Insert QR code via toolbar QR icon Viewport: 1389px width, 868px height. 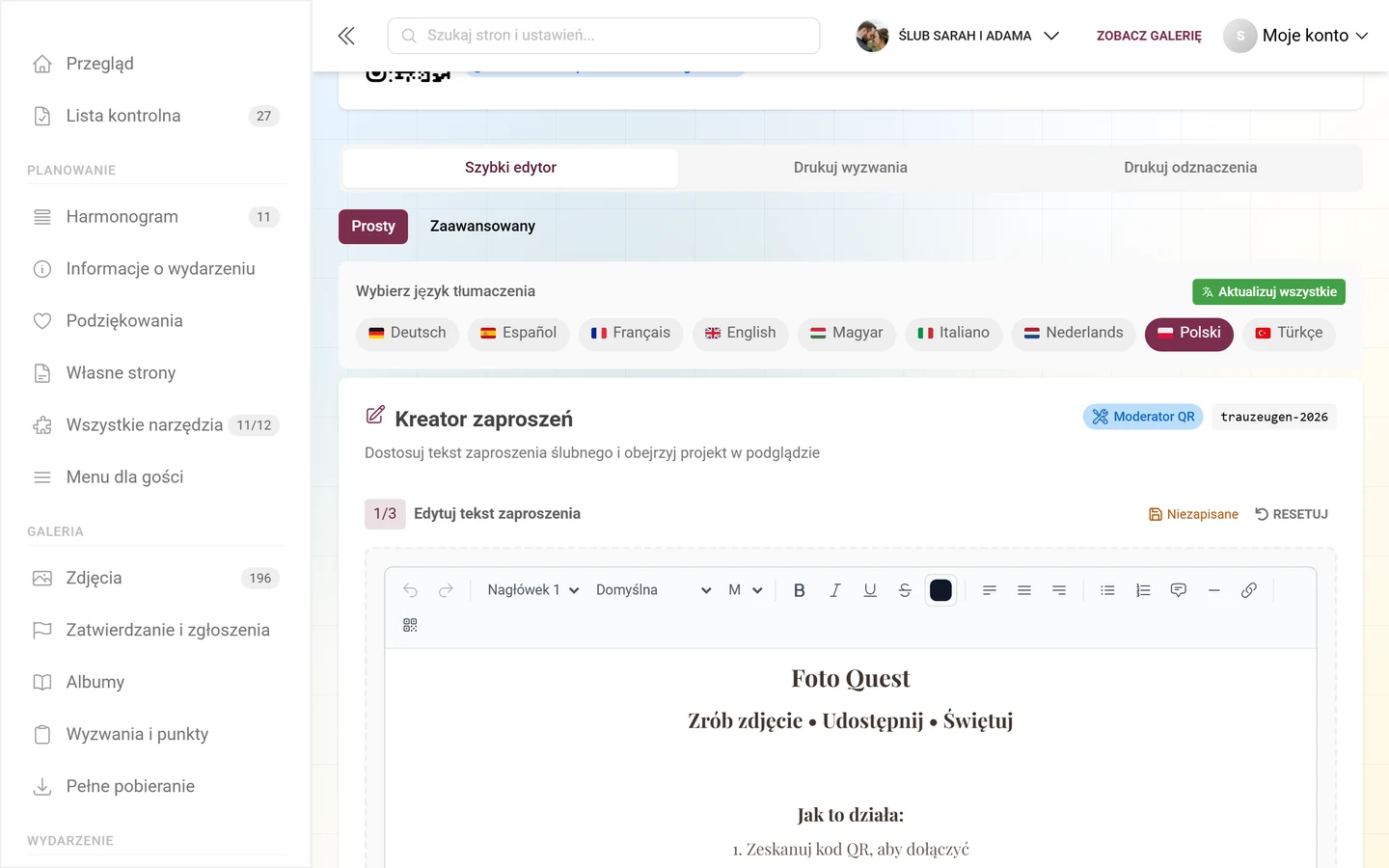tap(410, 625)
